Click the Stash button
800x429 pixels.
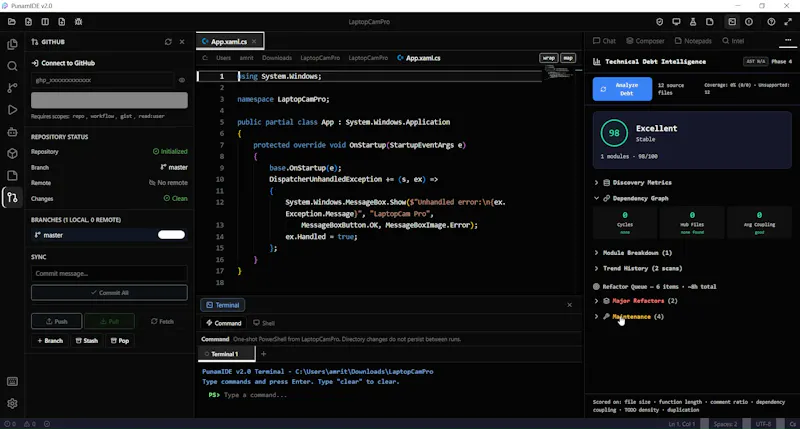click(x=87, y=341)
